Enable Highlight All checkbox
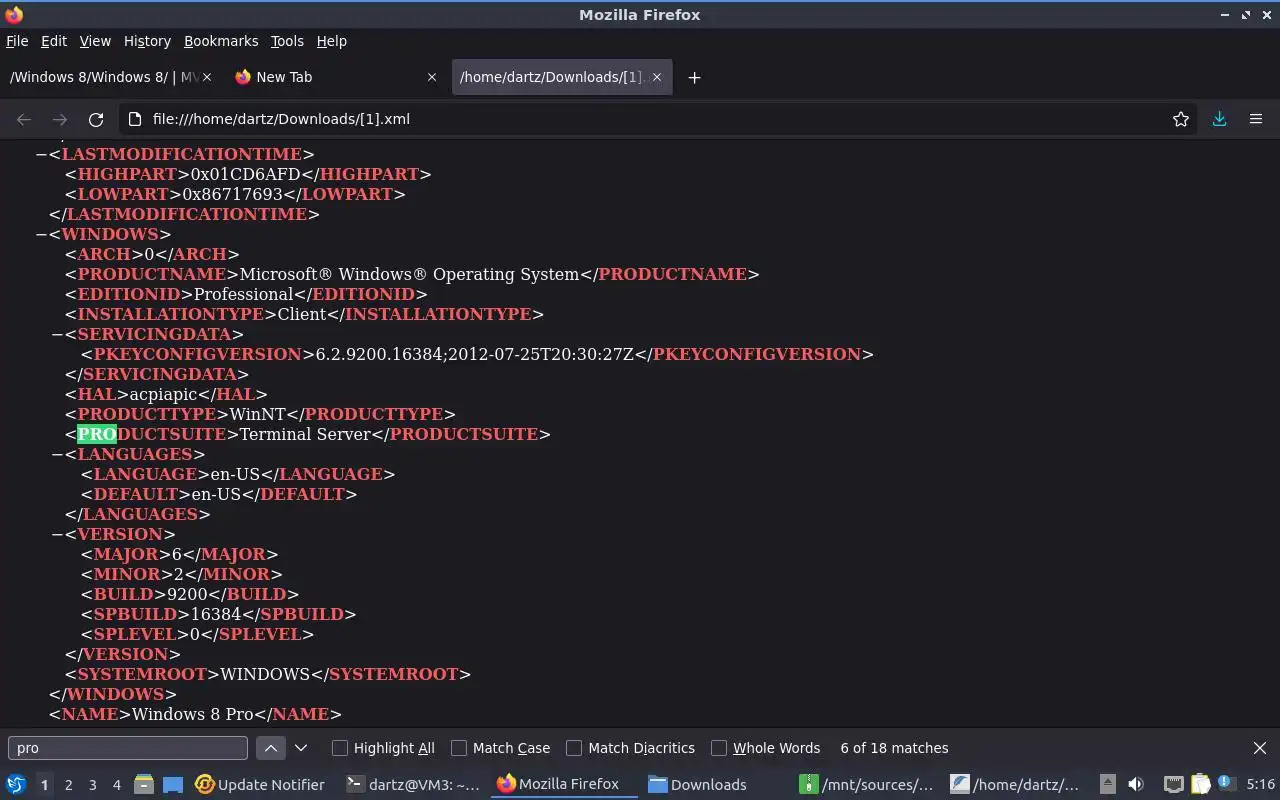The width and height of the screenshot is (1280, 800). pos(340,748)
